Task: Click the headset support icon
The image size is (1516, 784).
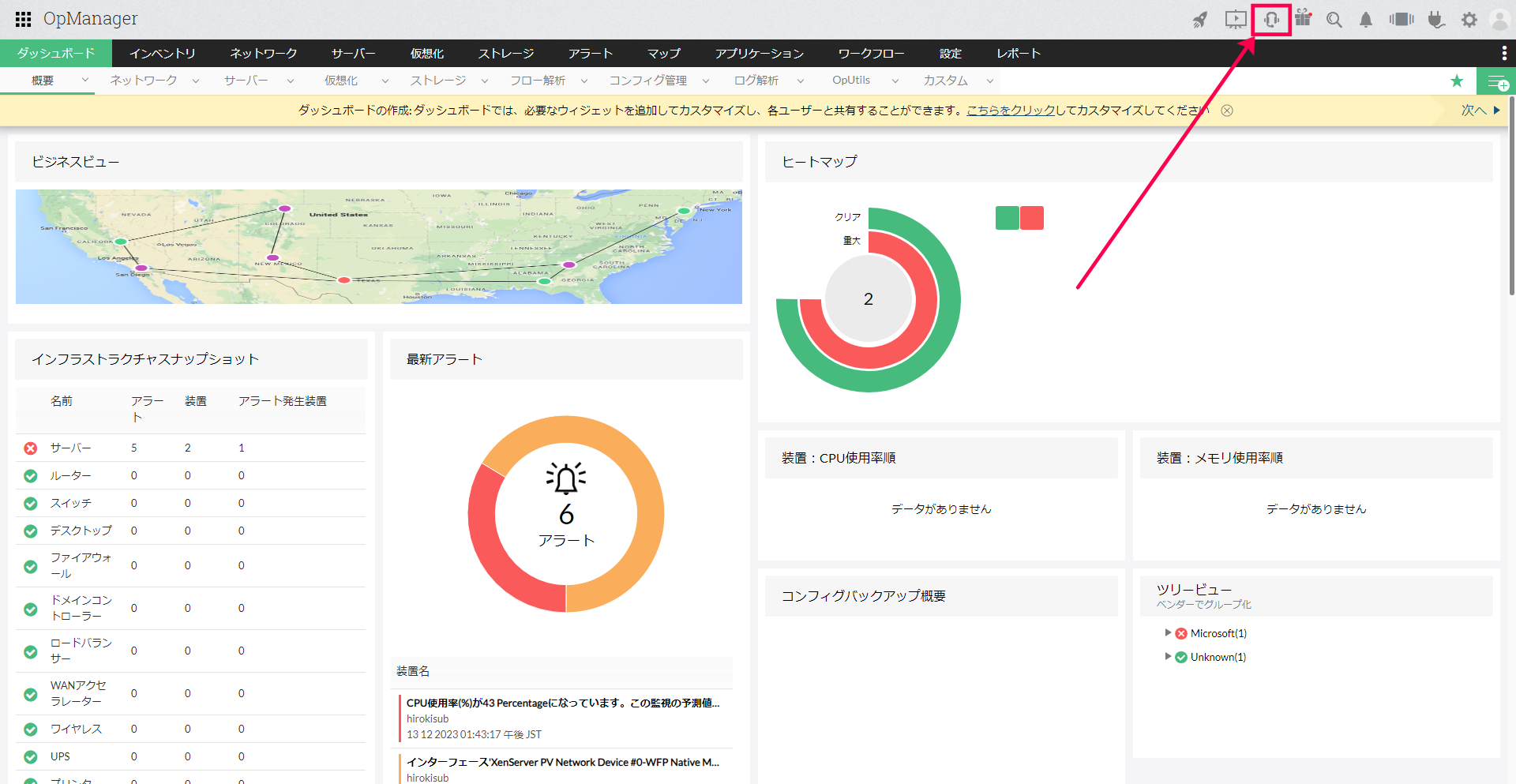Action: pyautogui.click(x=1271, y=20)
